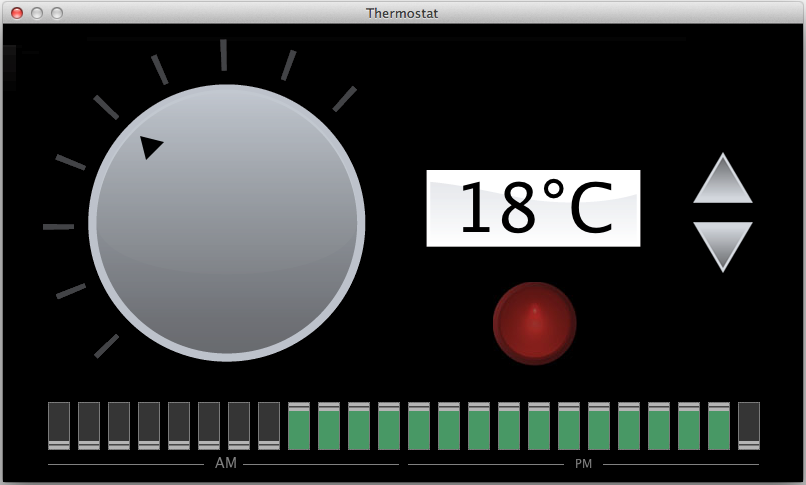
Task: Turn on the first hour switch in the schedule
Action: (59, 426)
